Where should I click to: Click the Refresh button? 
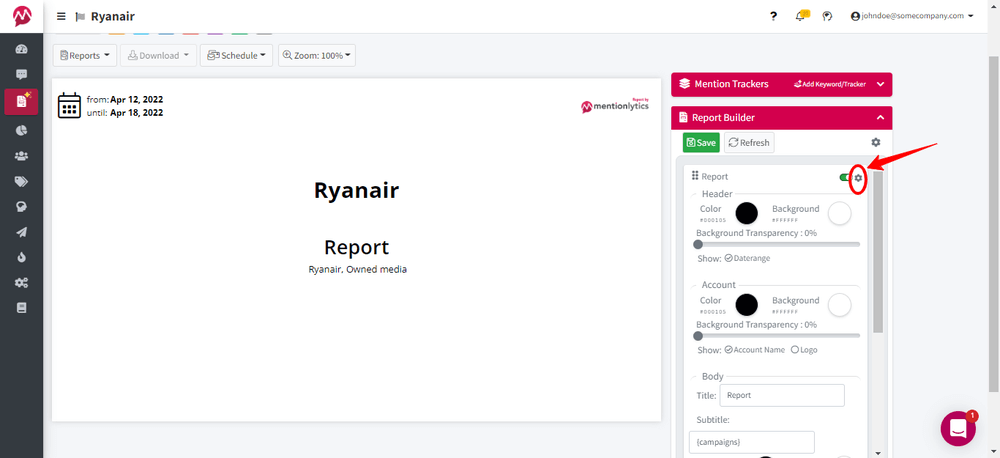point(749,143)
